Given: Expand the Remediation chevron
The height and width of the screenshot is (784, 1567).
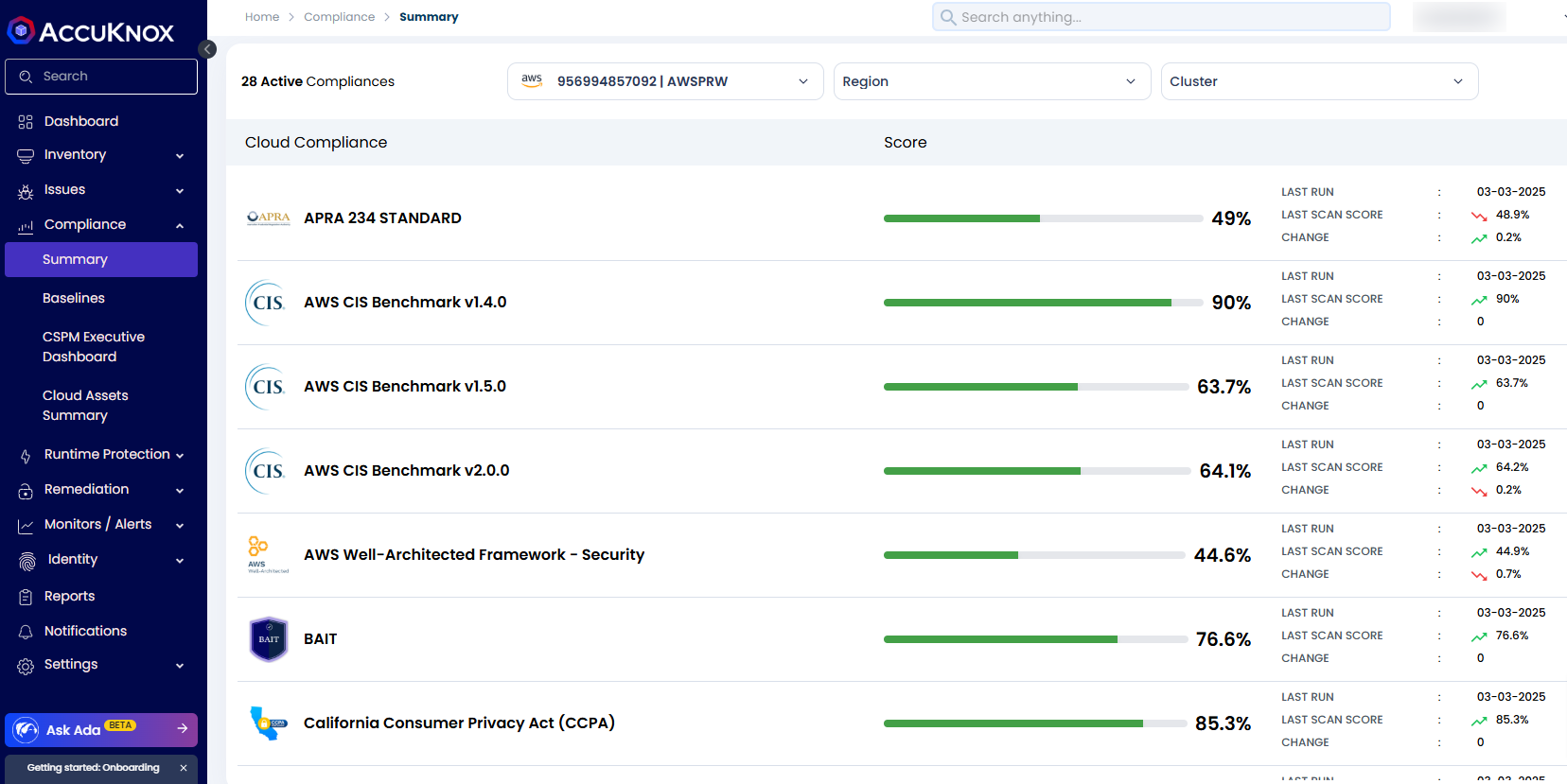Looking at the screenshot, I should 180,491.
